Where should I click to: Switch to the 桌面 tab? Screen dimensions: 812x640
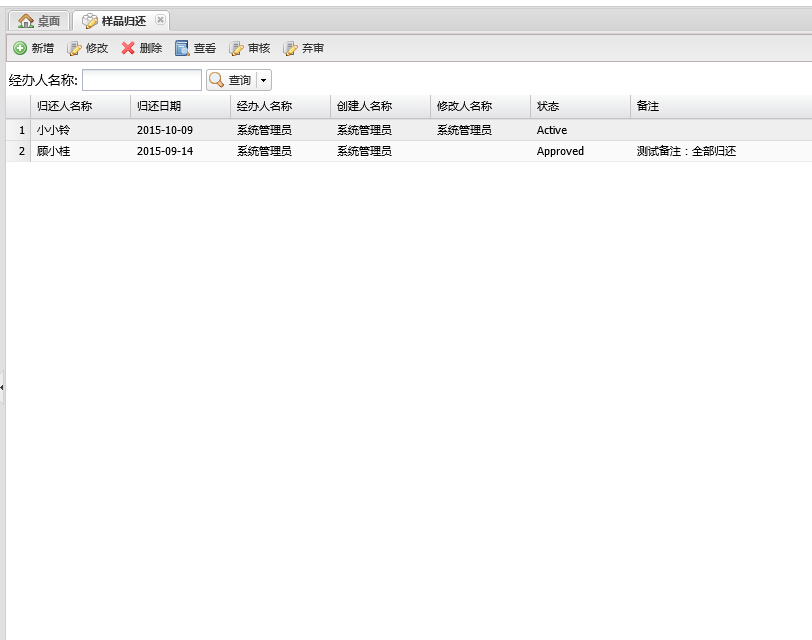click(x=40, y=21)
